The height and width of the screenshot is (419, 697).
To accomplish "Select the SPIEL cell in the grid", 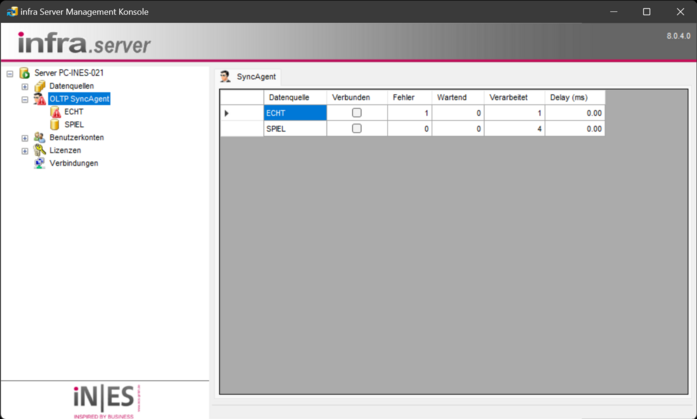I will [x=294, y=129].
